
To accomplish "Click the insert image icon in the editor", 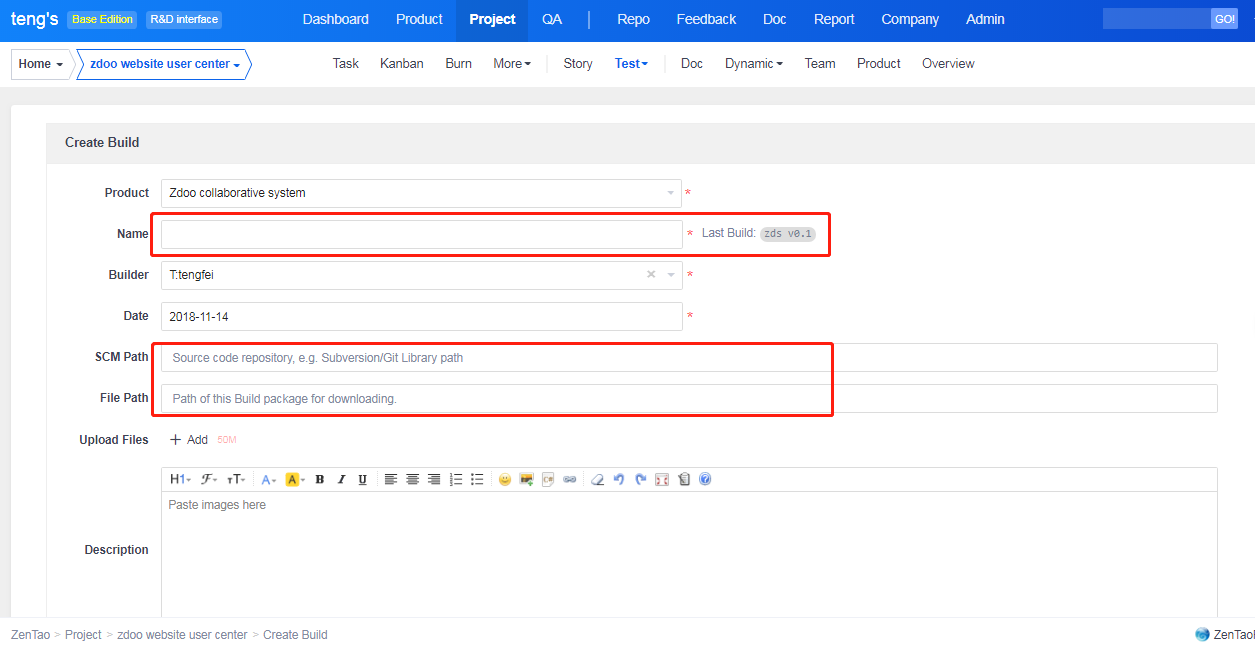I will (526, 480).
